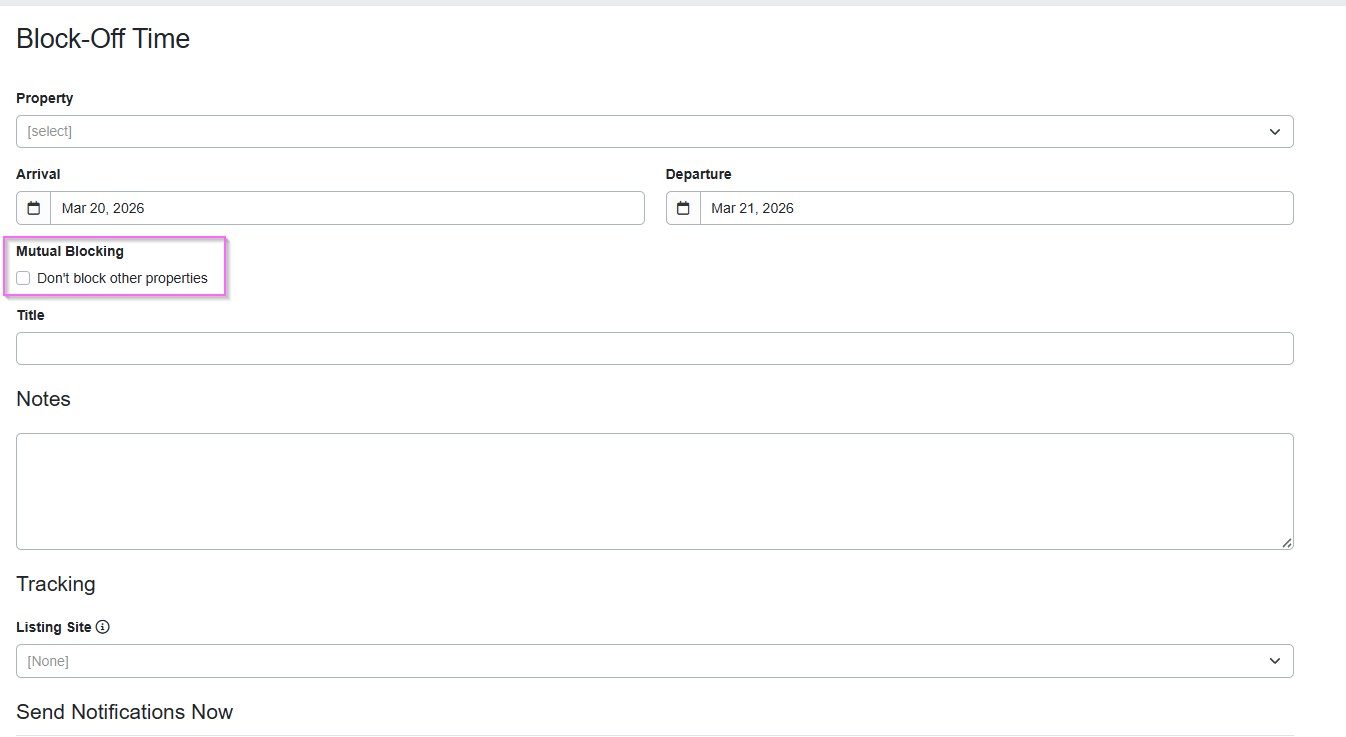The image size is (1346, 737).
Task: Click inside the Notes text area
Action: 654,490
